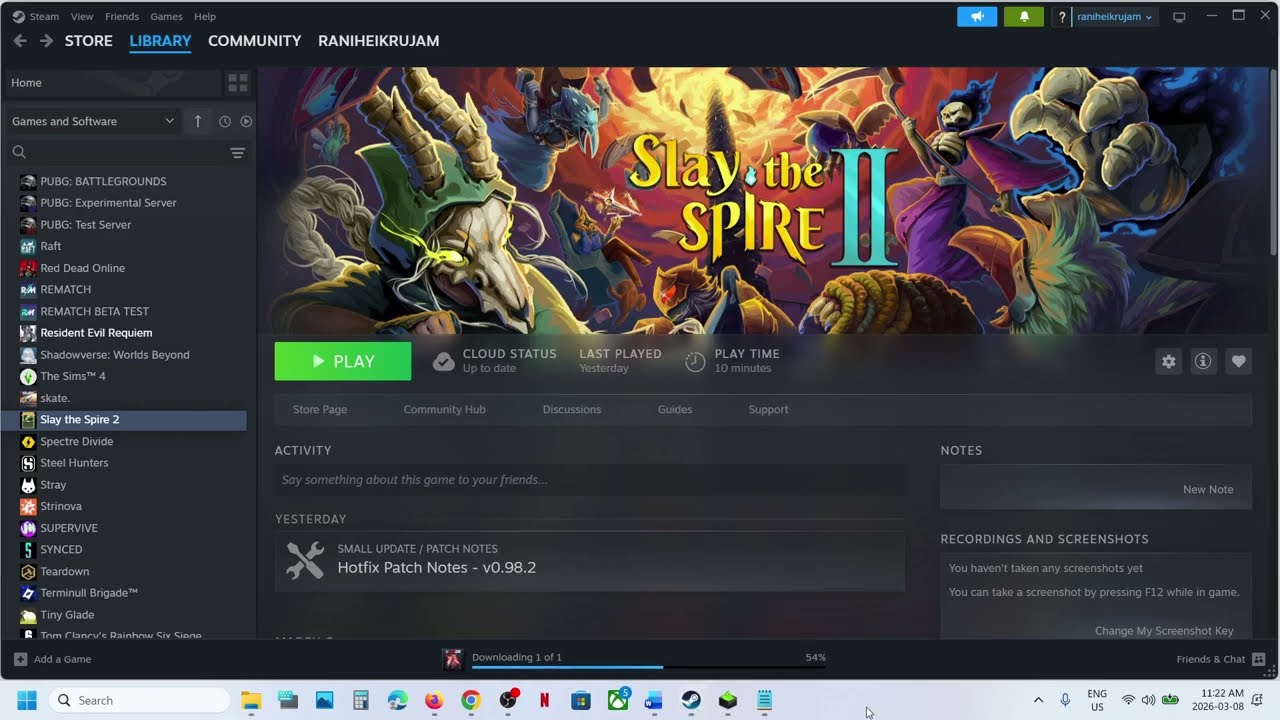Click Change My Screenshot Key
This screenshot has height=720, width=1280.
pos(1164,631)
